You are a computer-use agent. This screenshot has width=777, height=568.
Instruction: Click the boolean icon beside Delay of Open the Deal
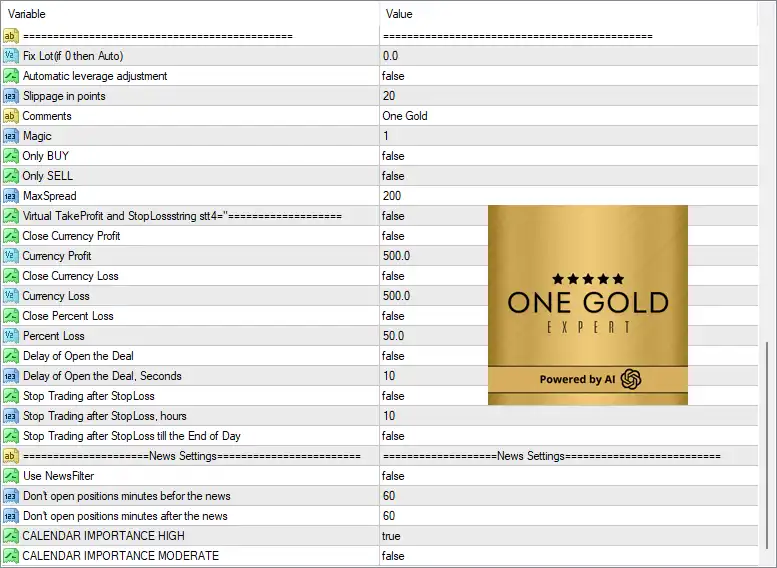[10, 356]
